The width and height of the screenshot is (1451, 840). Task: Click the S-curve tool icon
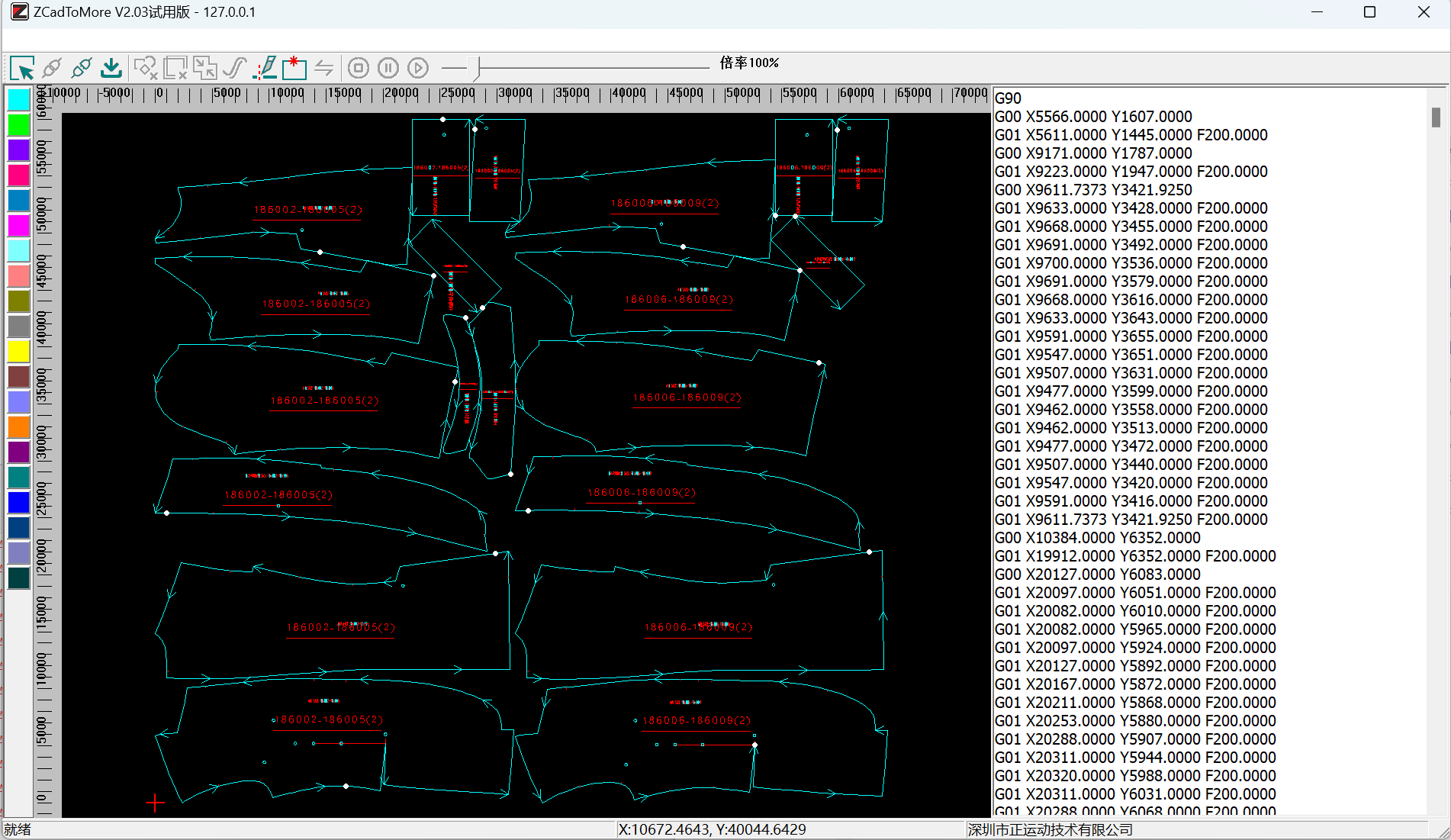pyautogui.click(x=235, y=69)
